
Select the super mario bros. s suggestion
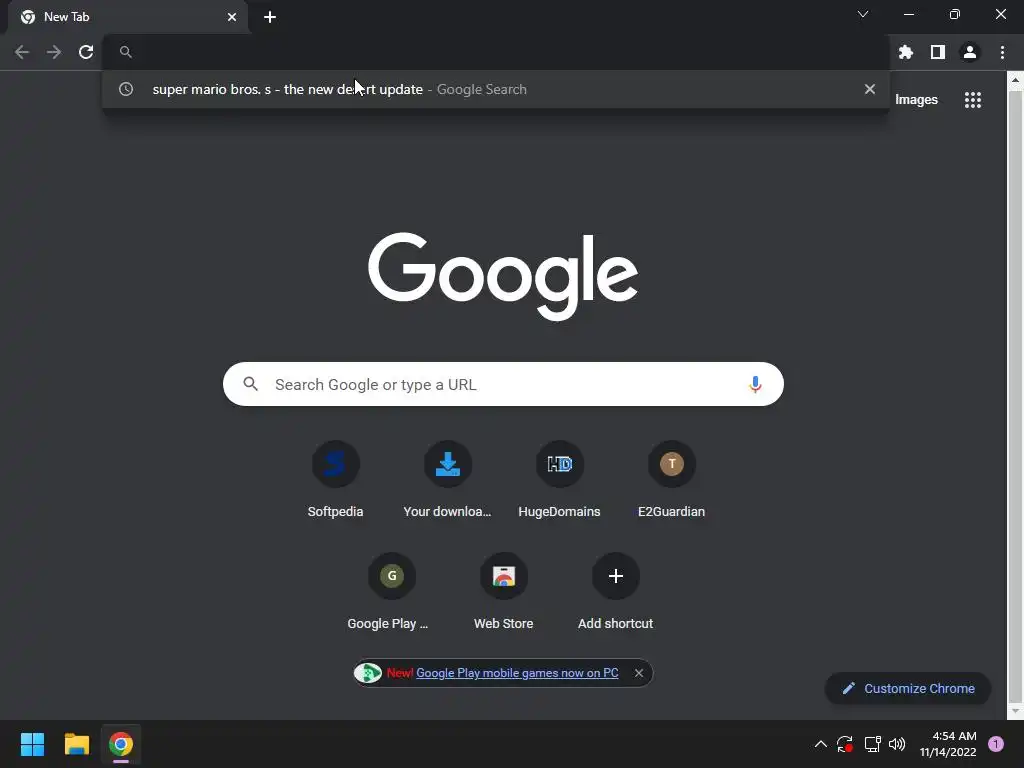[496, 89]
